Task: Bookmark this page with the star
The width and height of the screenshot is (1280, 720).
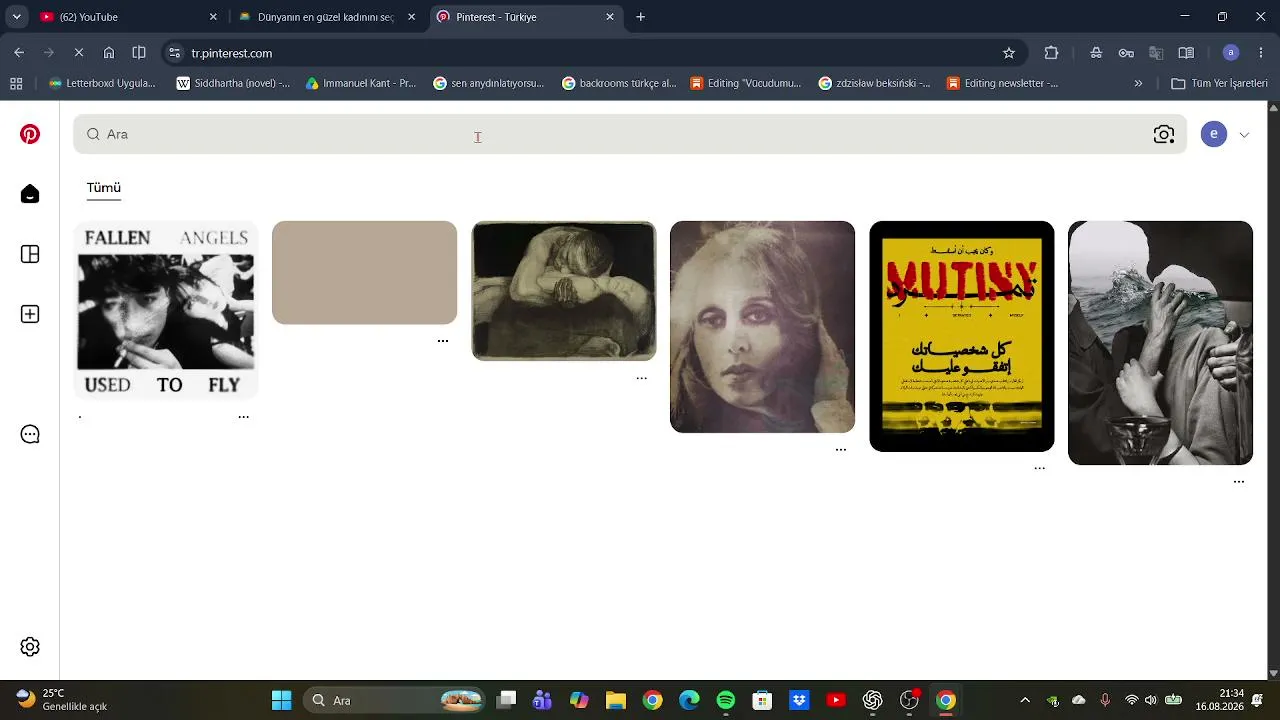Action: [x=1009, y=53]
